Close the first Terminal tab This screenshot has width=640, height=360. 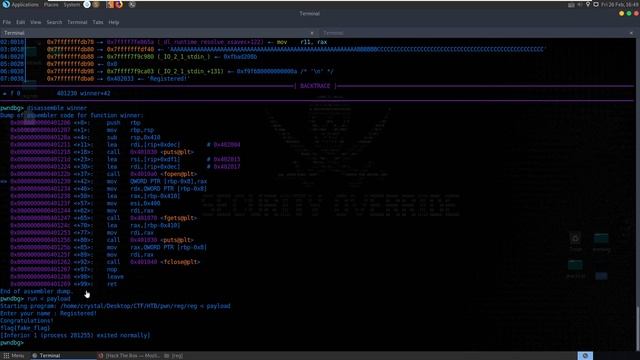[312, 33]
